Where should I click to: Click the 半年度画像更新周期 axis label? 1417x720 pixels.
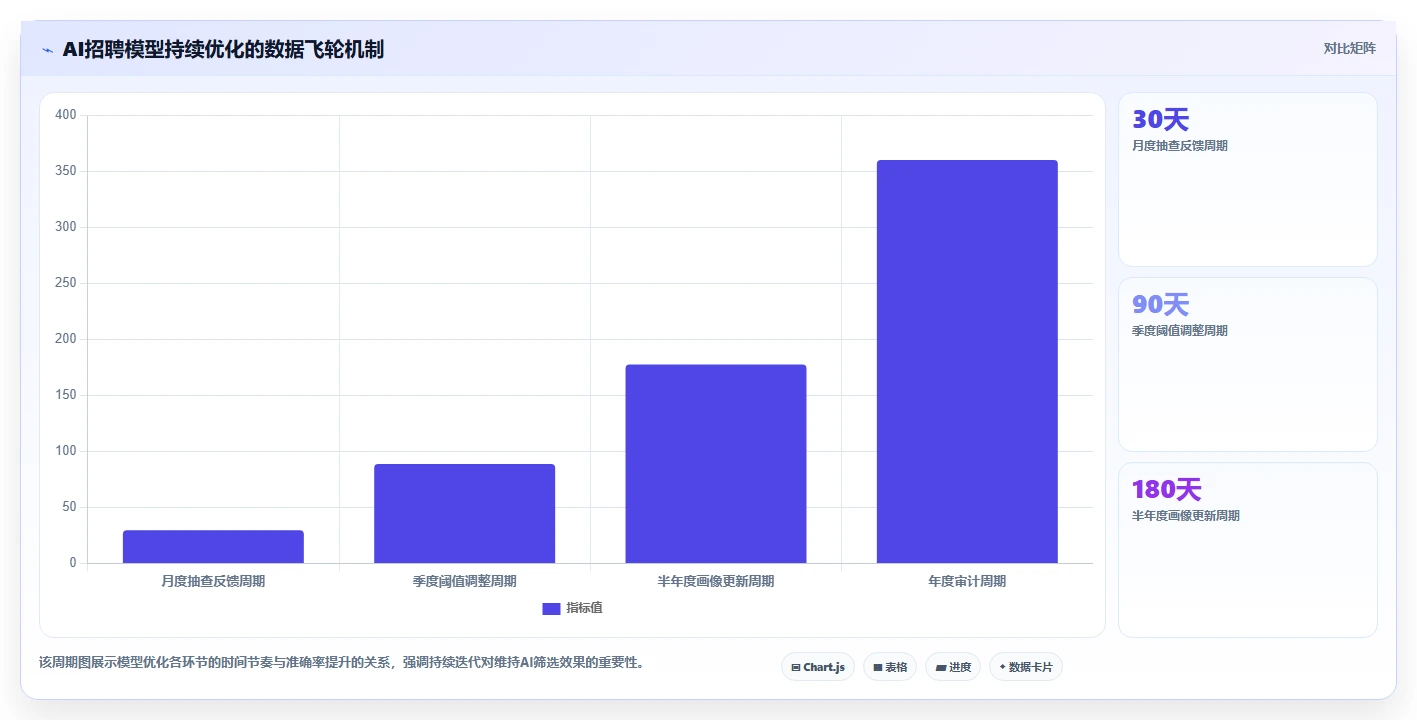pos(716,581)
